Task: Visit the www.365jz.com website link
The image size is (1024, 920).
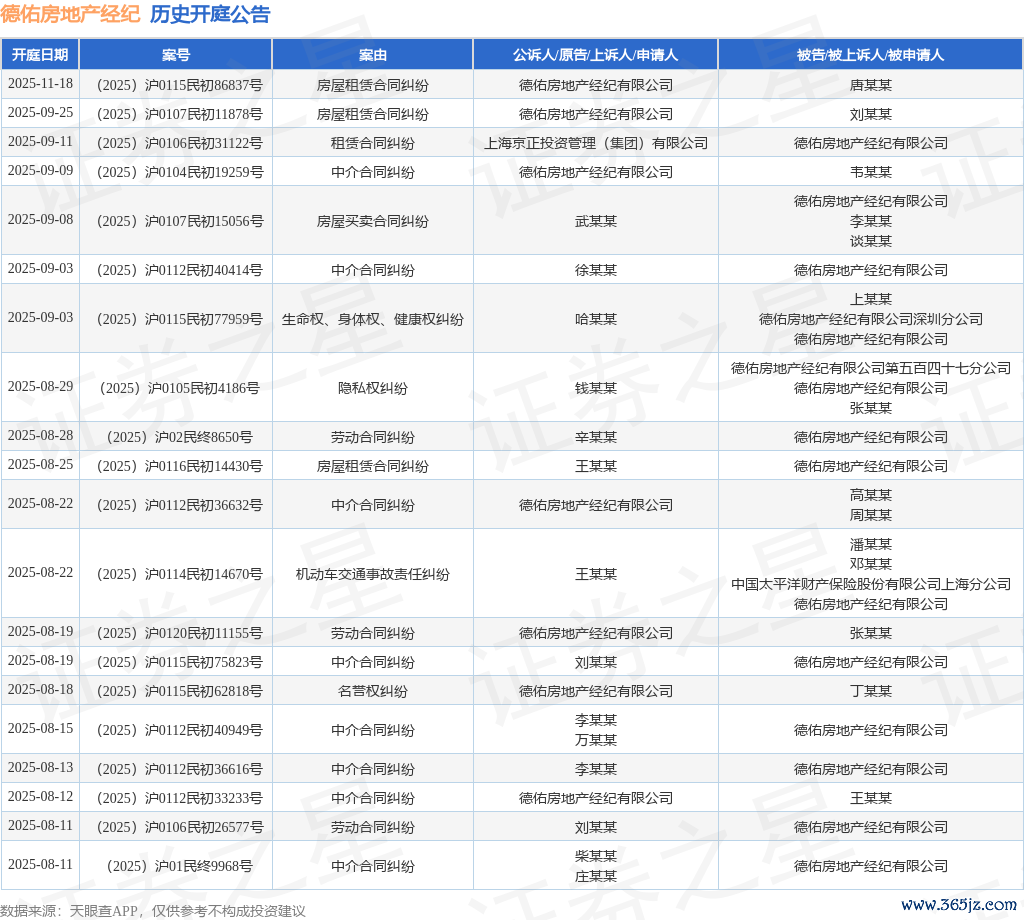Action: coord(958,904)
